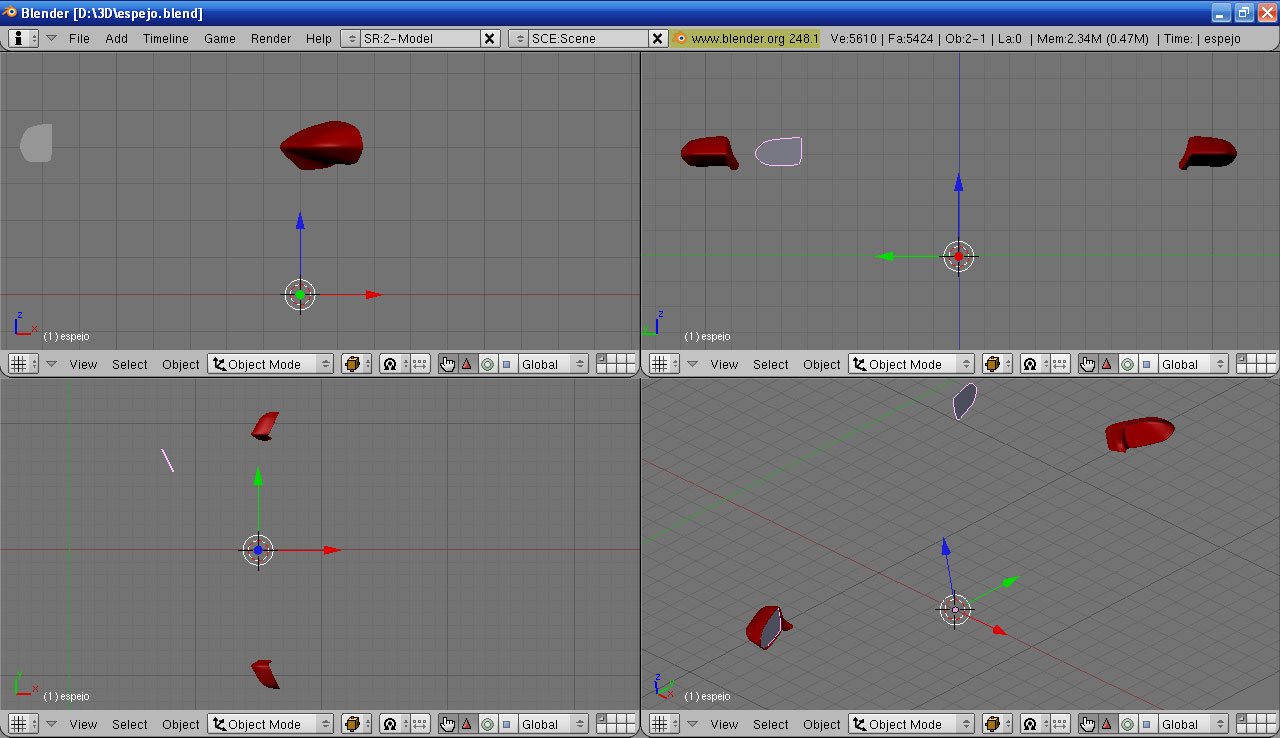
Task: Open the Render menu
Action: click(271, 38)
